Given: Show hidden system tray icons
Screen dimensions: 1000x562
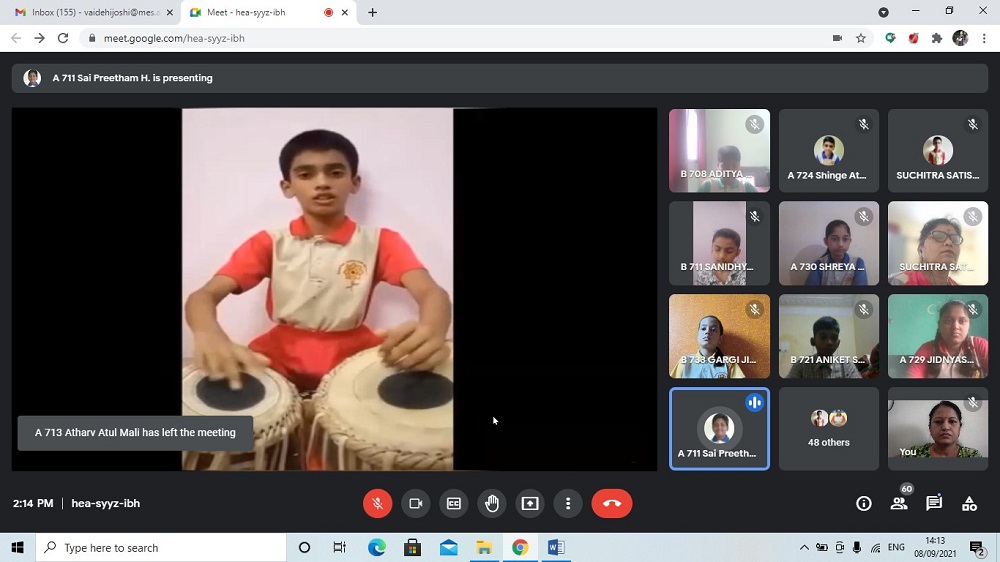Looking at the screenshot, I should (804, 548).
